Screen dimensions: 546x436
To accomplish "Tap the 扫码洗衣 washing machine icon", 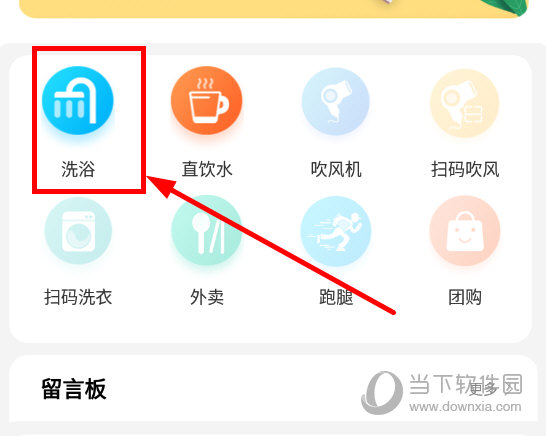I will [x=78, y=231].
